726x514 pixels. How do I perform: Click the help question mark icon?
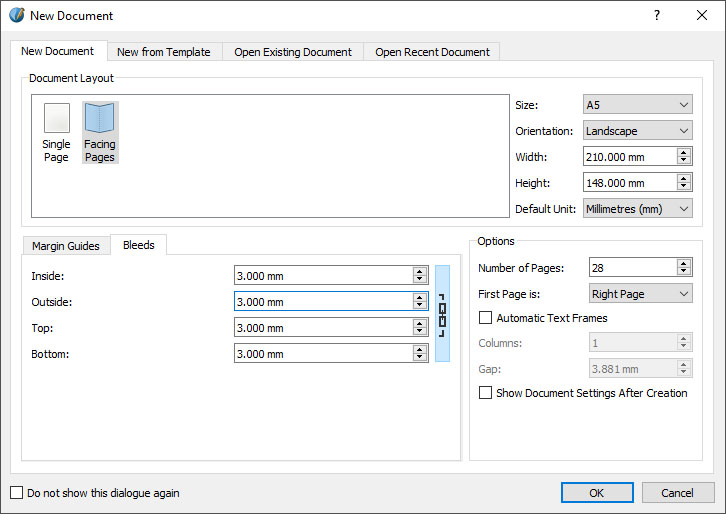[x=657, y=15]
